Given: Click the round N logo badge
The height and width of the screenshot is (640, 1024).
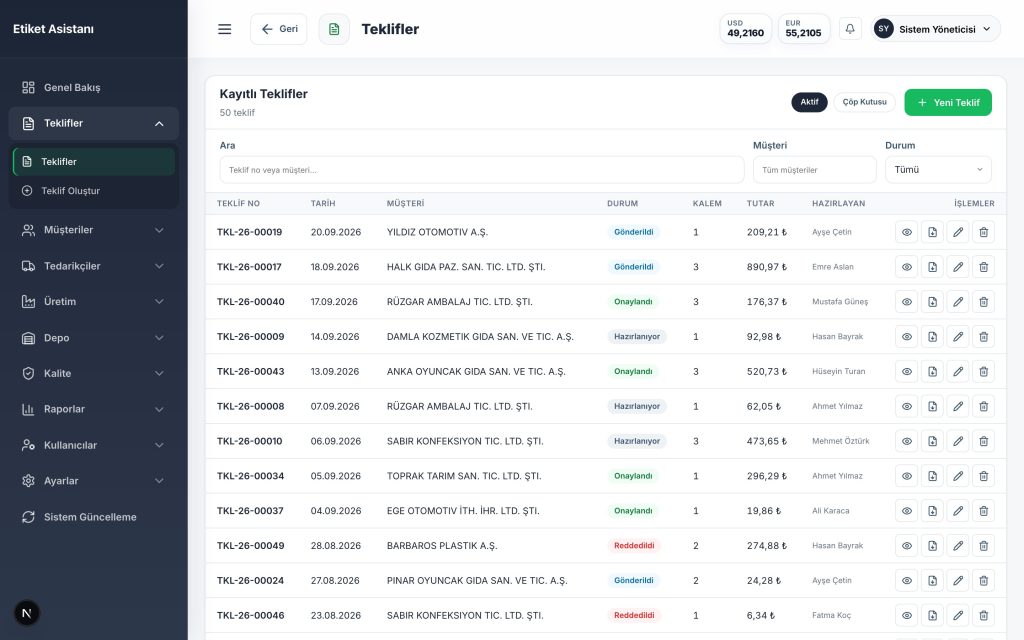Looking at the screenshot, I should 27,613.
